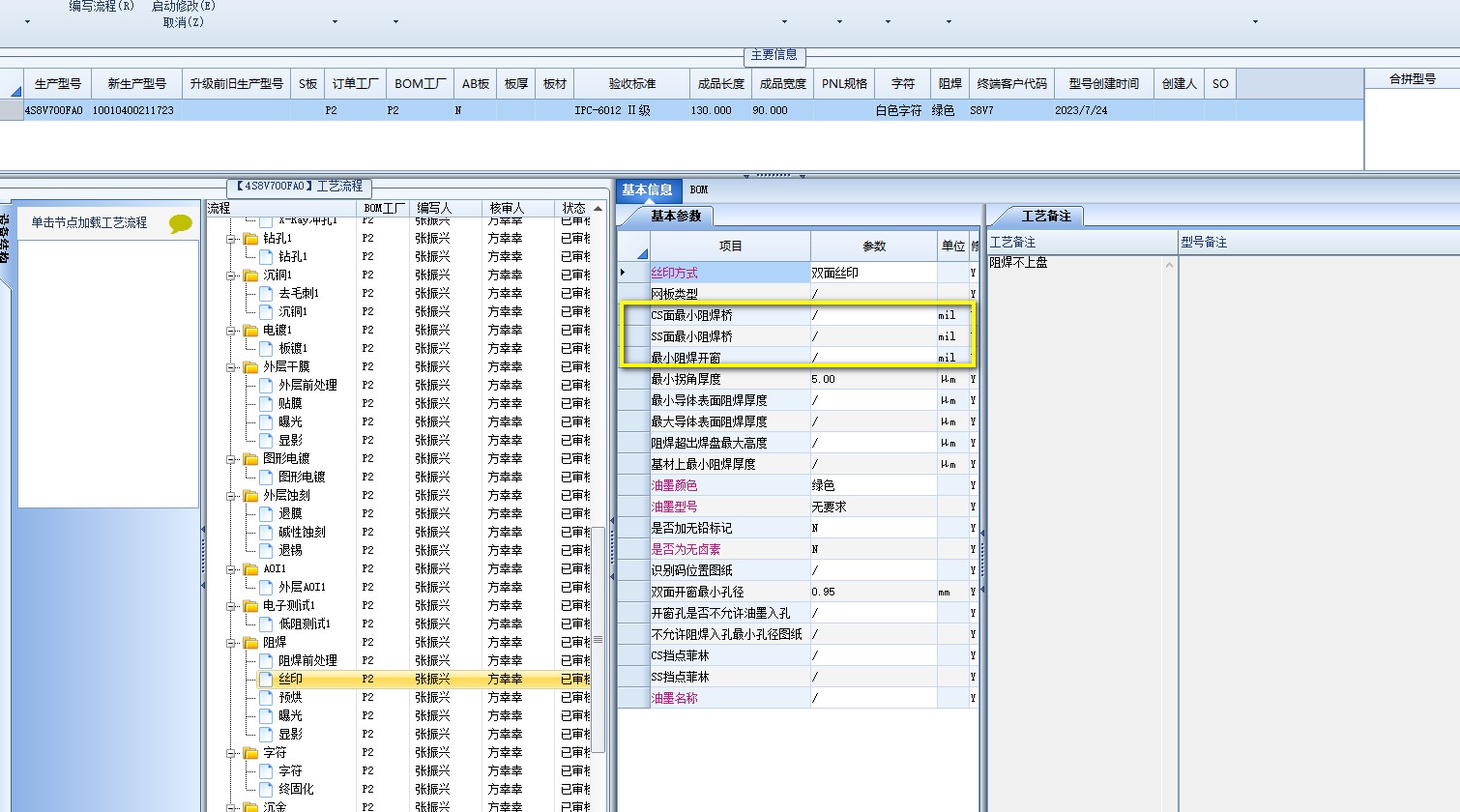Click the 型号创建时间 column header
The width and height of the screenshot is (1460, 812).
(x=1104, y=84)
